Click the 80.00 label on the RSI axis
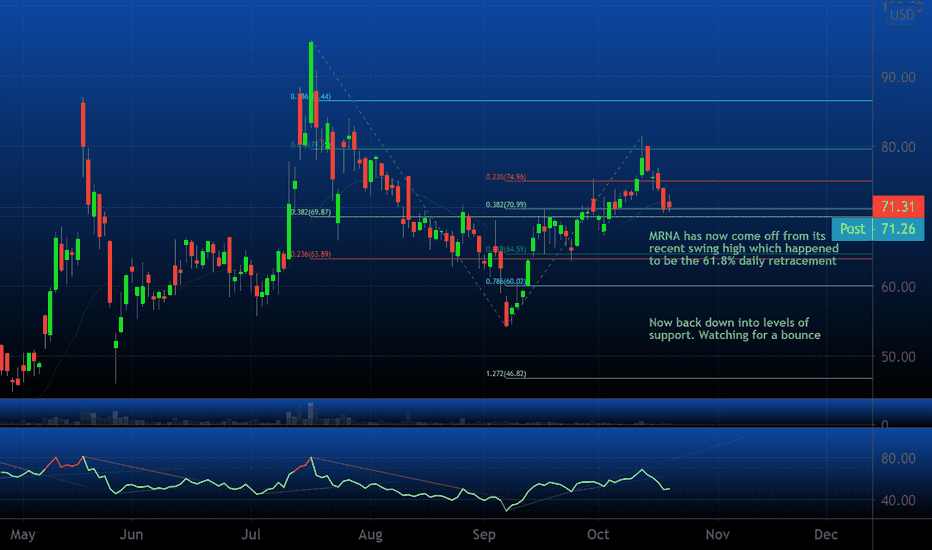Image resolution: width=932 pixels, height=550 pixels. (898, 458)
